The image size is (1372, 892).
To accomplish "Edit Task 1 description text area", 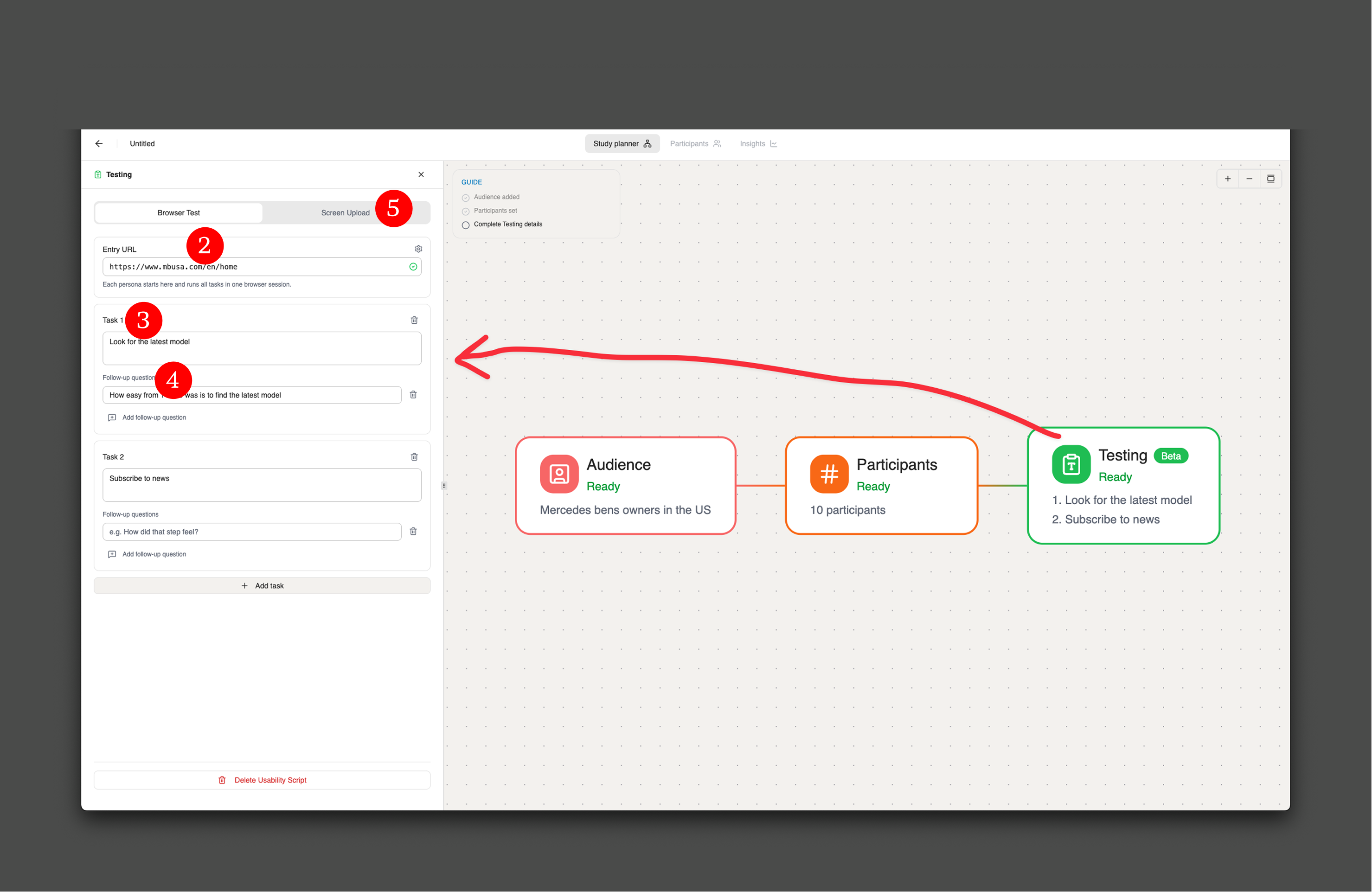I will pyautogui.click(x=262, y=348).
